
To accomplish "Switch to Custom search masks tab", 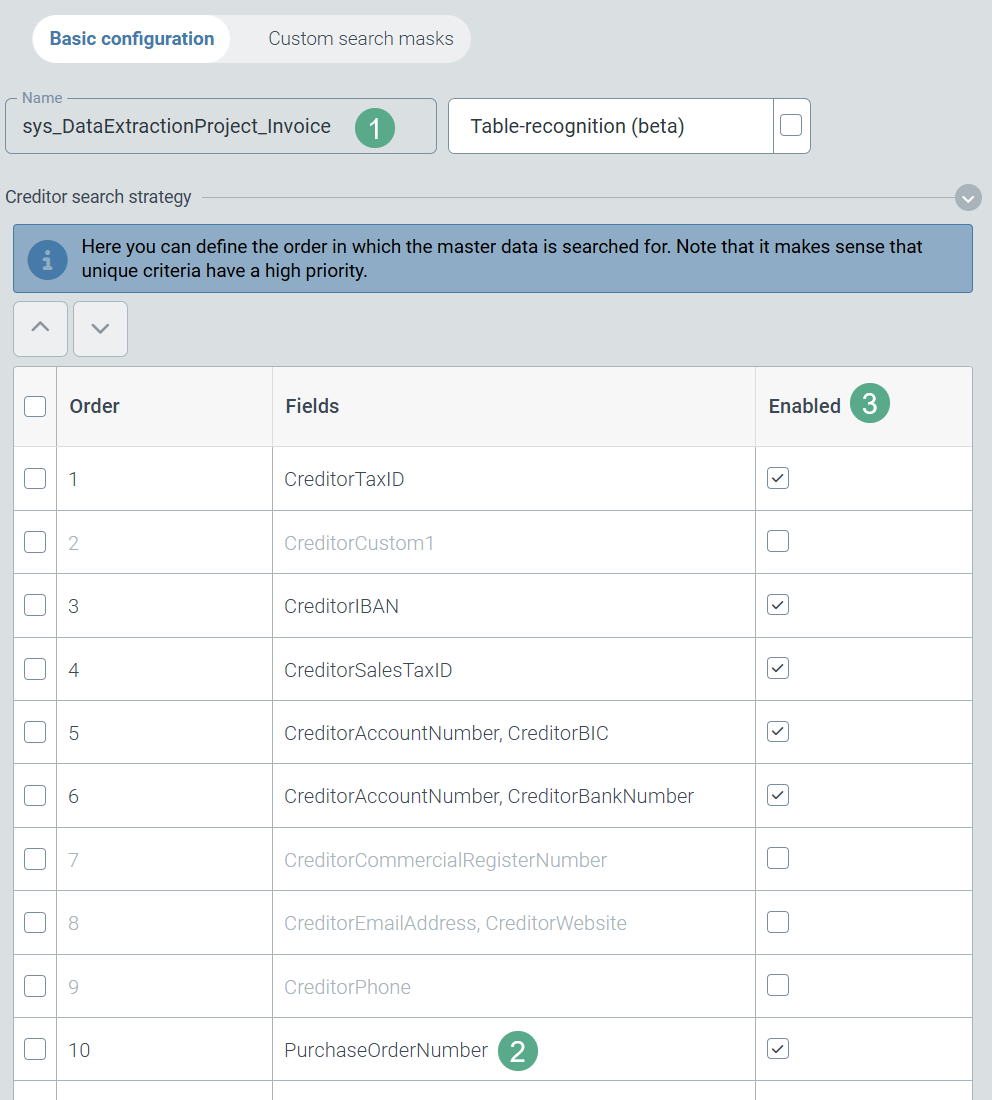I will (360, 39).
